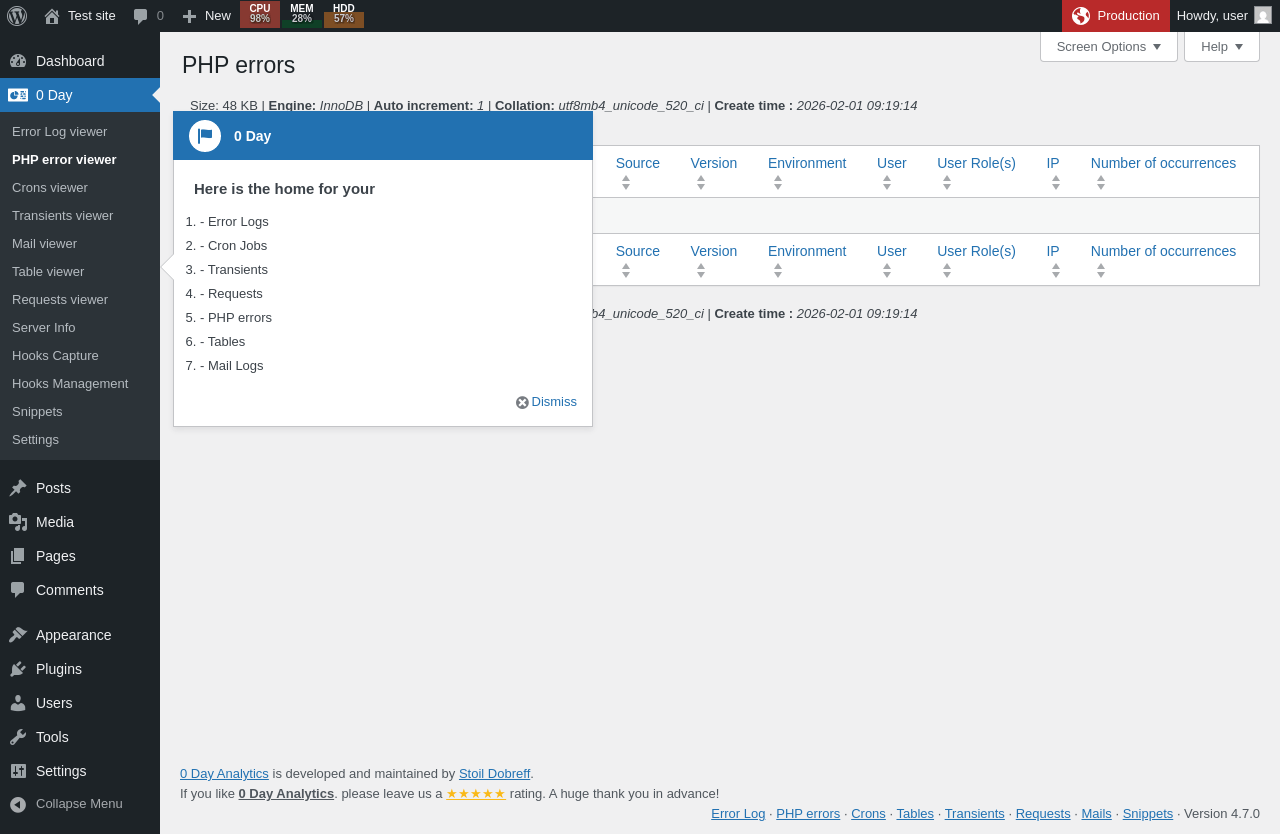This screenshot has width=1280, height=834.
Task: Click the Production environment globe icon
Action: [1081, 16]
